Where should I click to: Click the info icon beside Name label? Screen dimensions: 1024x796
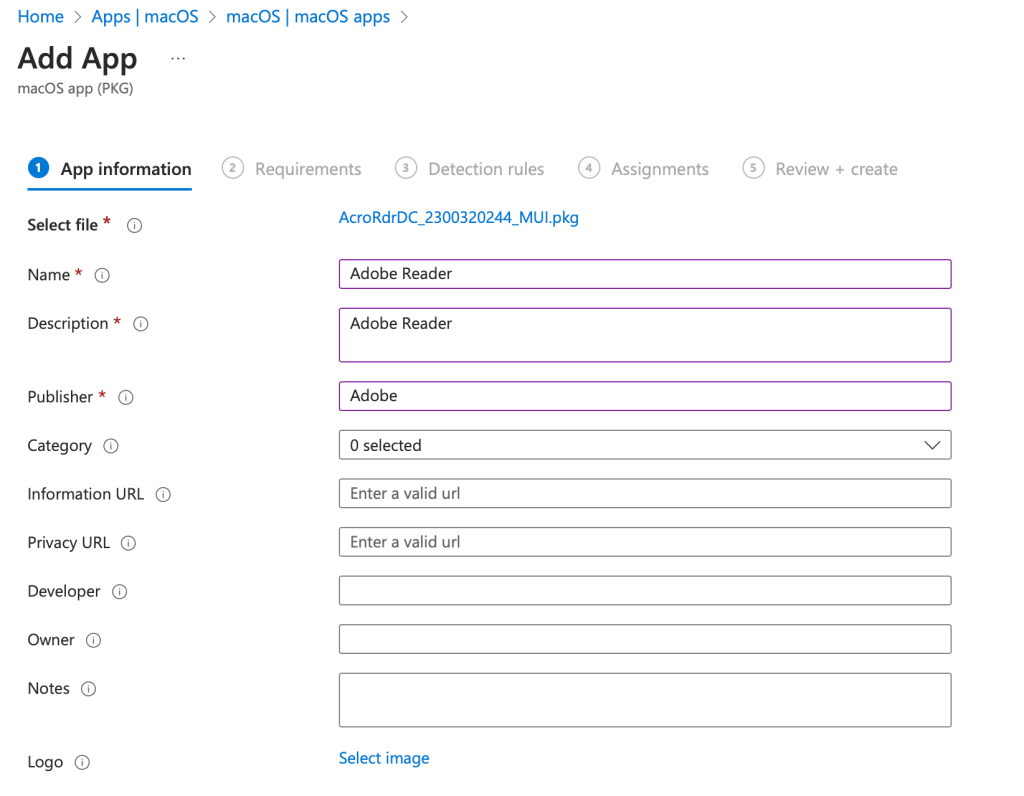101,276
